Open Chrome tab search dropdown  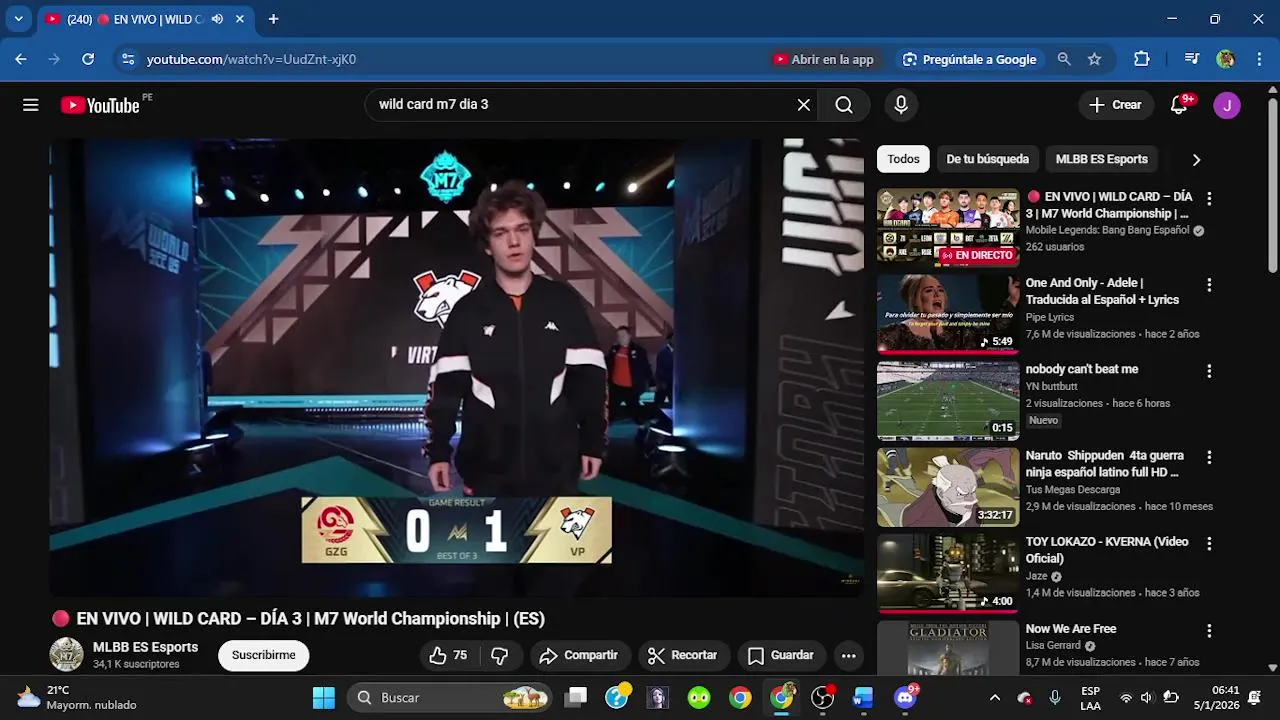click(18, 19)
